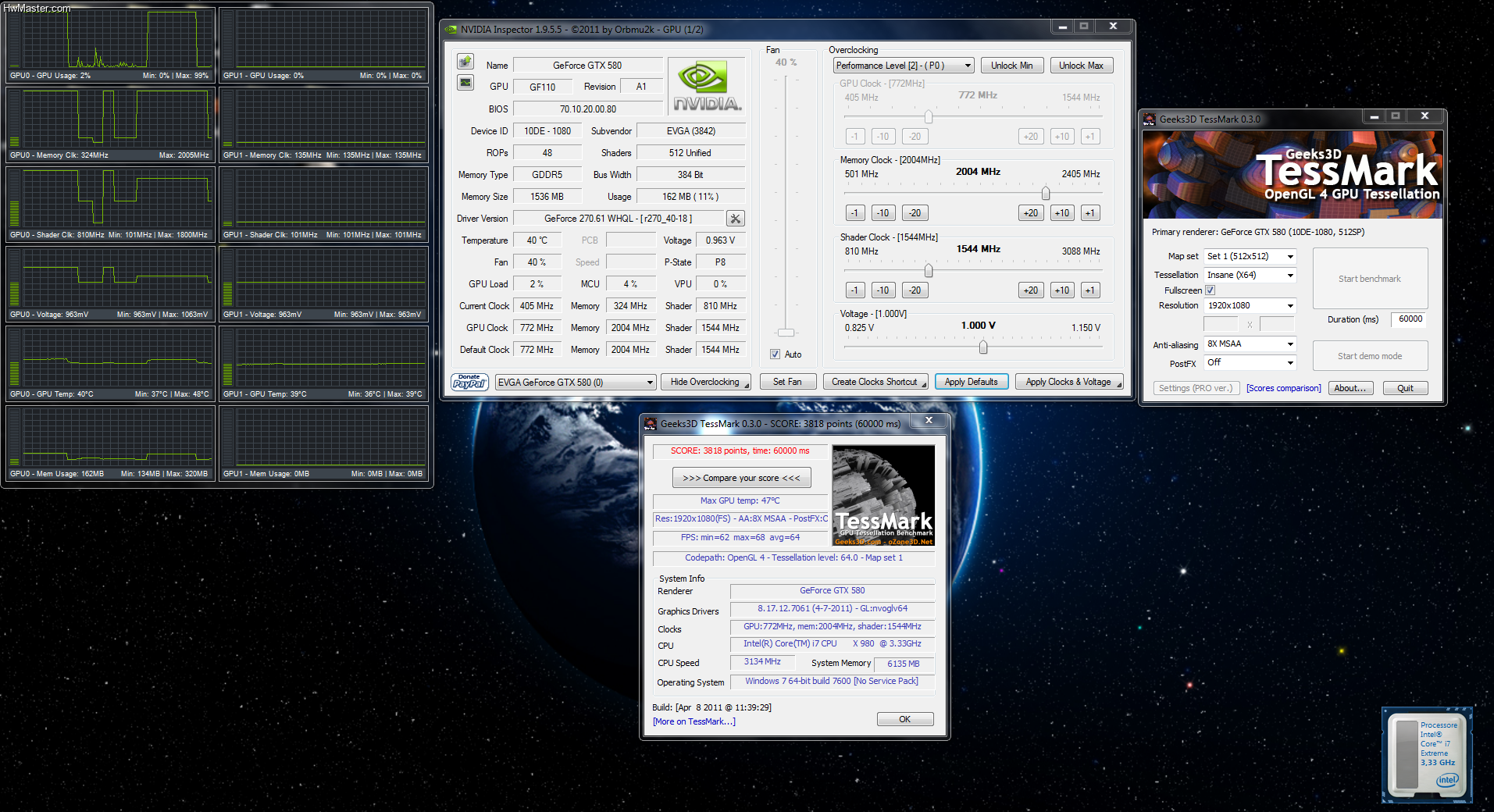Click the TessMark logo thumbnail in score window

[883, 495]
